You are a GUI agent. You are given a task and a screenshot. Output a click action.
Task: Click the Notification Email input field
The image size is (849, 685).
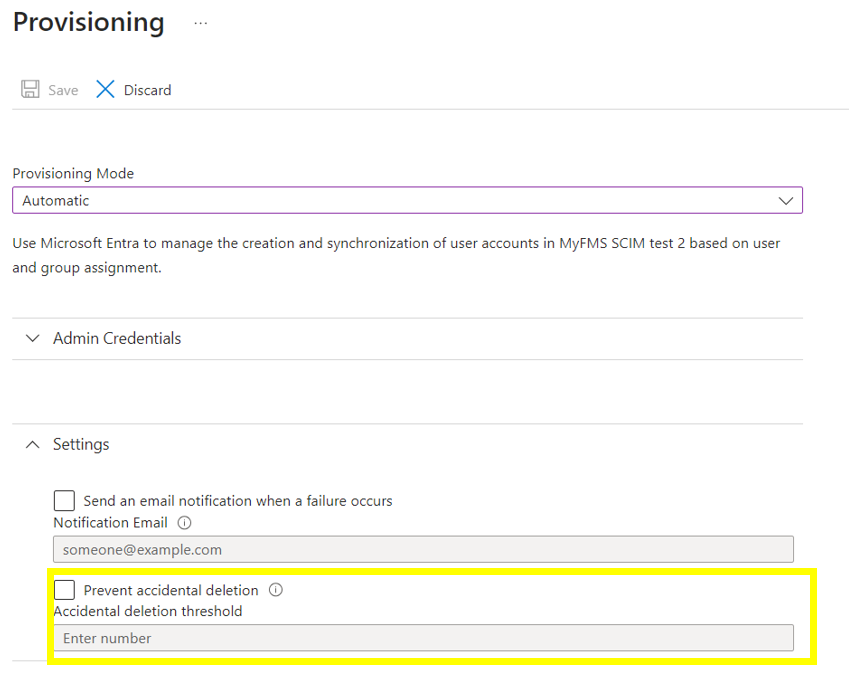pyautogui.click(x=423, y=549)
